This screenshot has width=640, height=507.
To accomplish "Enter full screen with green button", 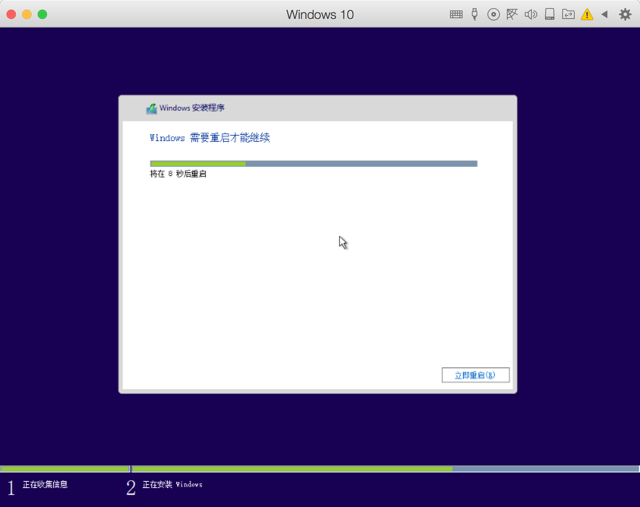I will coord(42,14).
